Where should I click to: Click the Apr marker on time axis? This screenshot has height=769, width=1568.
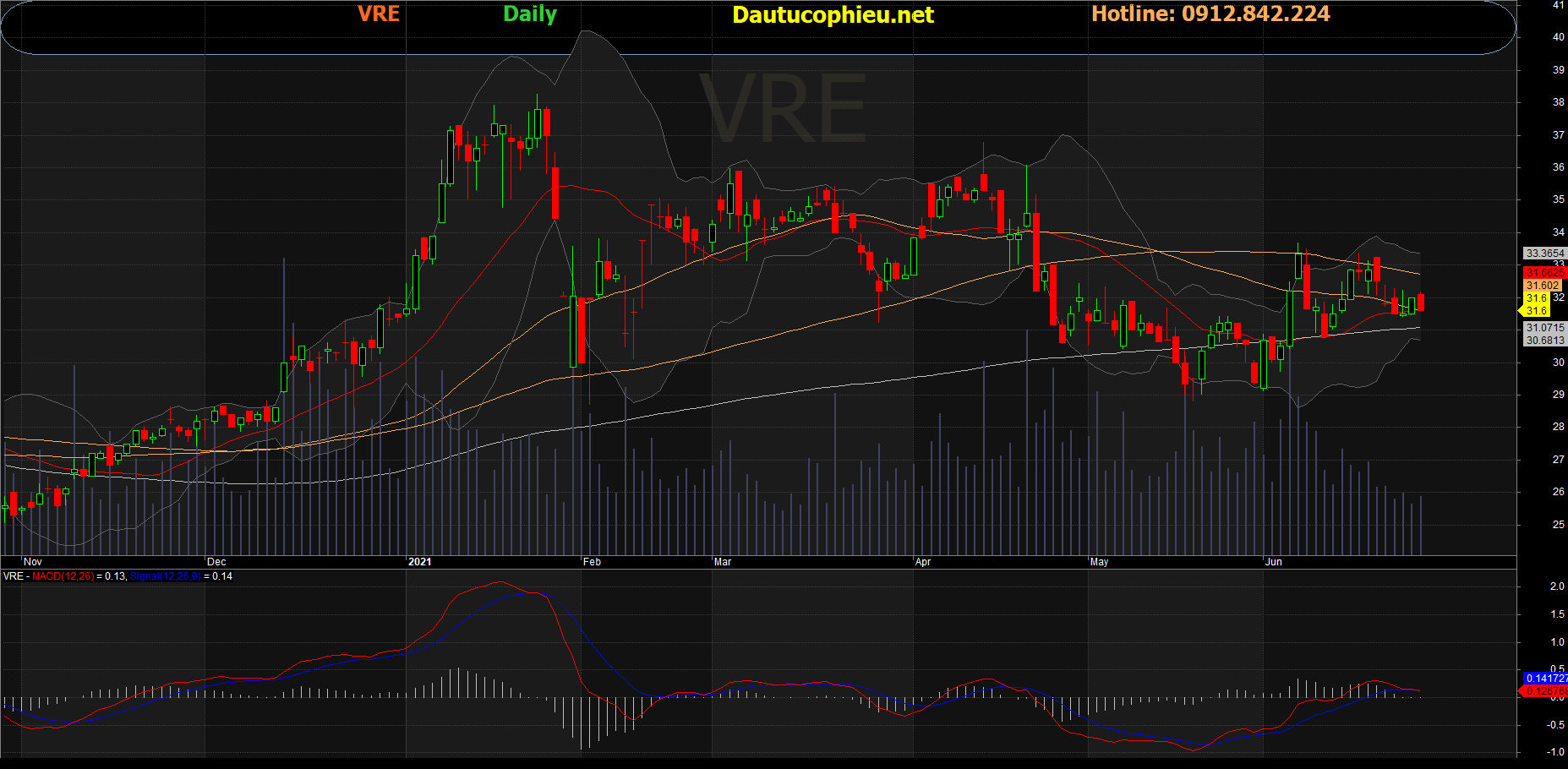coord(923,562)
